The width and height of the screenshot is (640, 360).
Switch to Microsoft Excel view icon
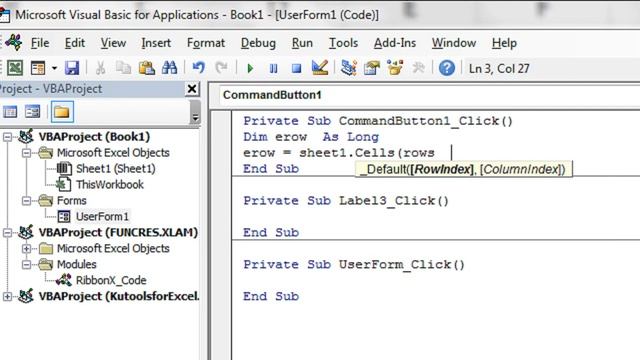[15, 68]
